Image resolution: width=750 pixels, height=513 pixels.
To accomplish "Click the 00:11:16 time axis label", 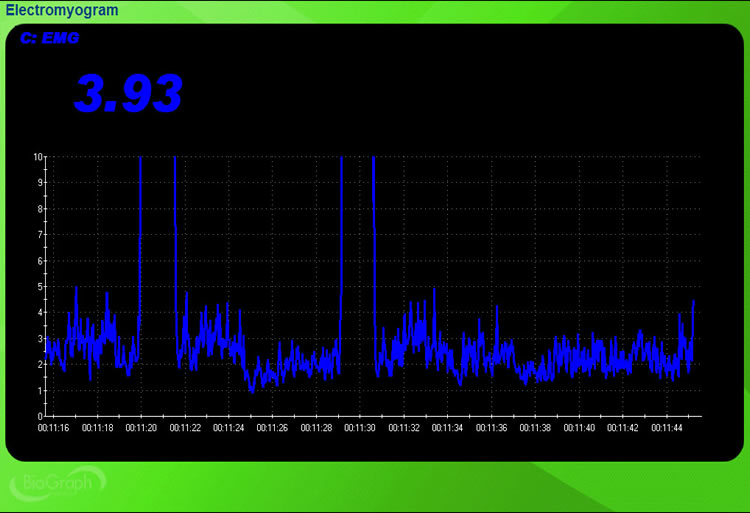I will point(53,428).
